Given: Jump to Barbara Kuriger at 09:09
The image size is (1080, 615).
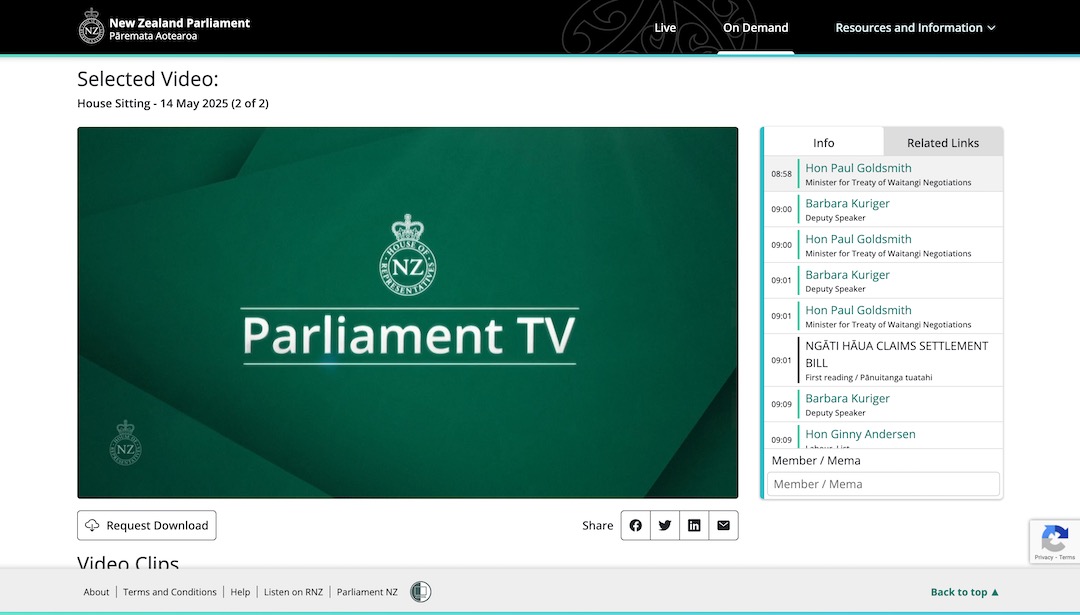Looking at the screenshot, I should [x=884, y=404].
